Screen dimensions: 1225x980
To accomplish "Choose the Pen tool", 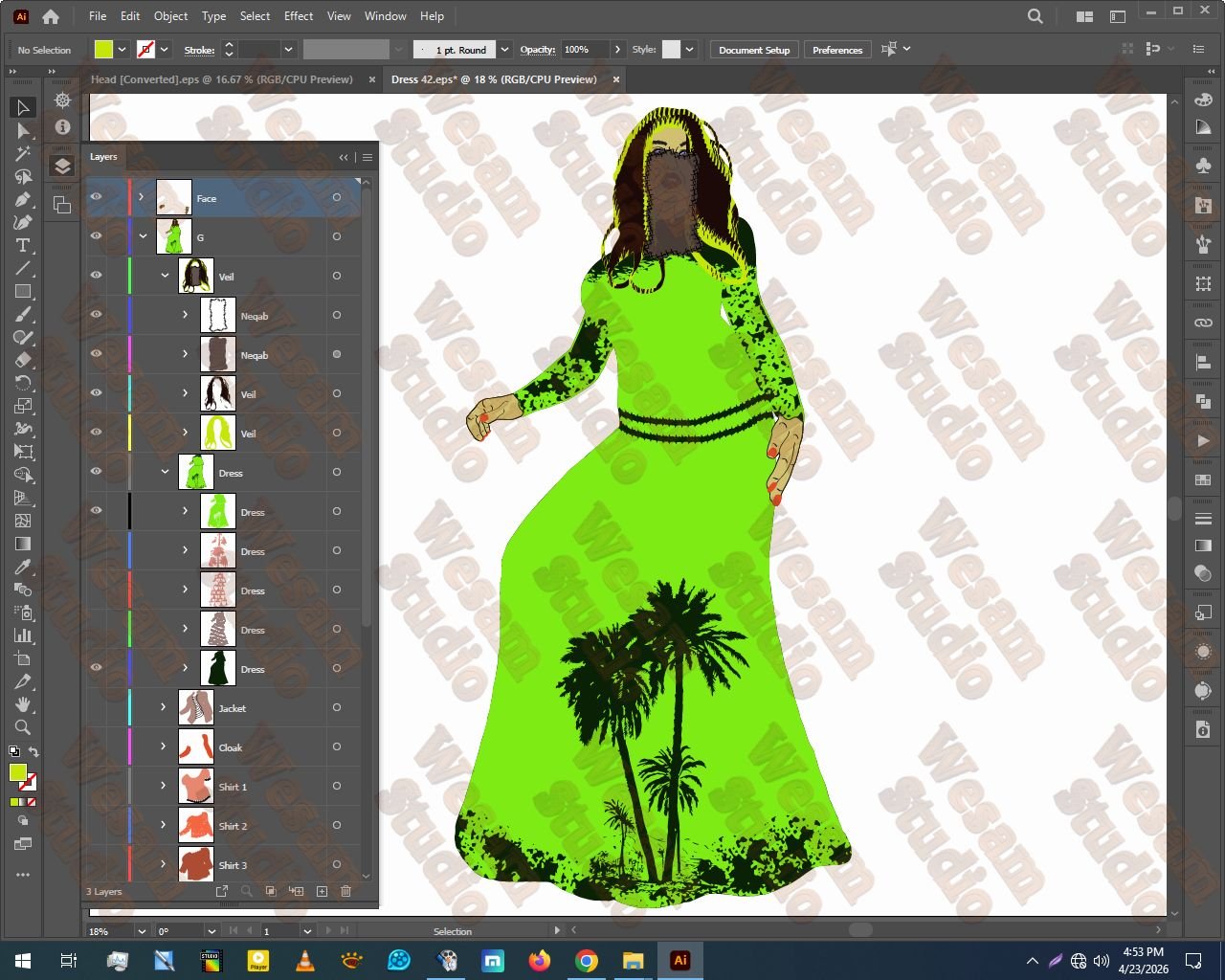I will pos(23,199).
